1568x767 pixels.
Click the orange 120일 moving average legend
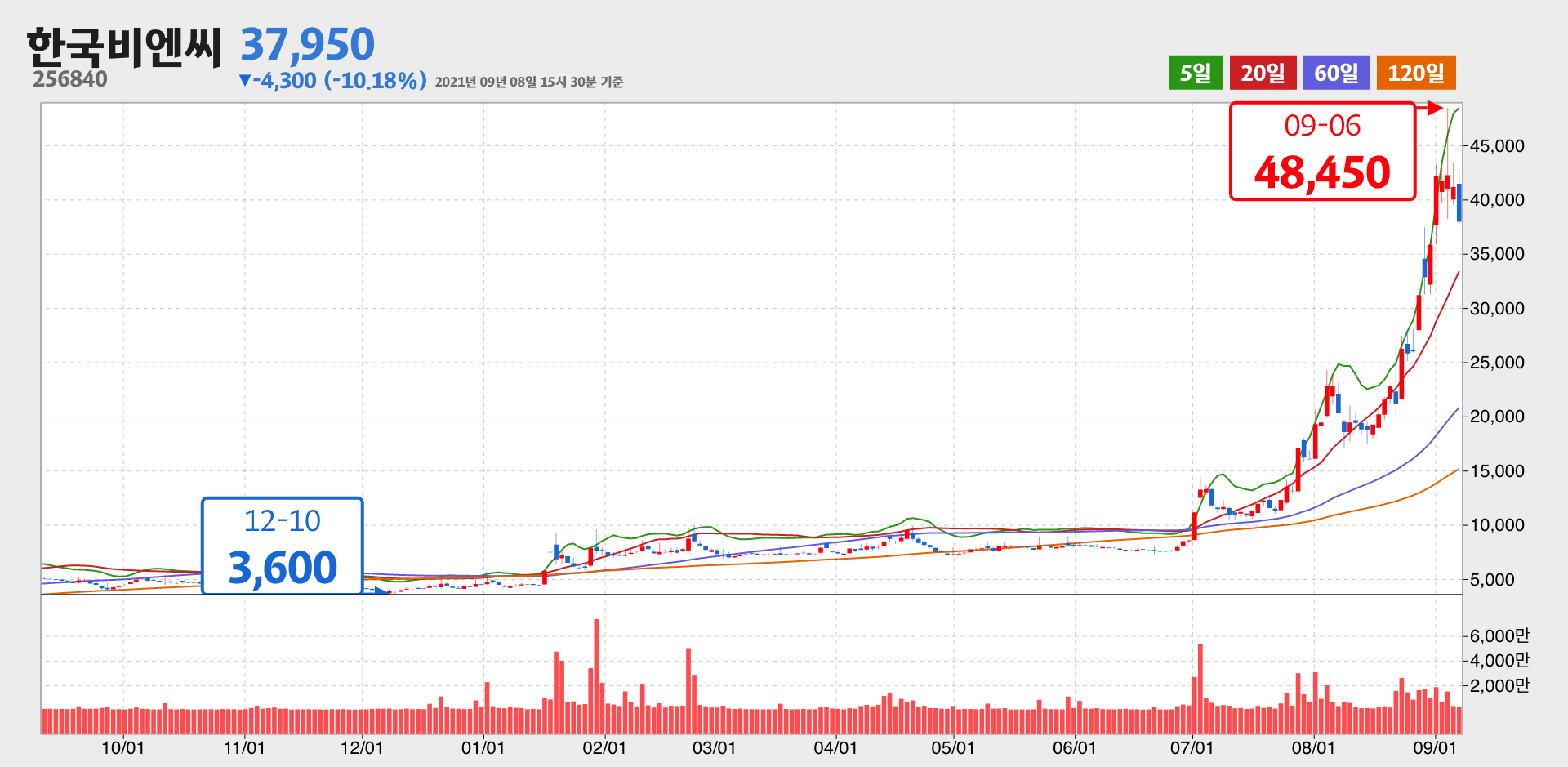pyautogui.click(x=1416, y=73)
